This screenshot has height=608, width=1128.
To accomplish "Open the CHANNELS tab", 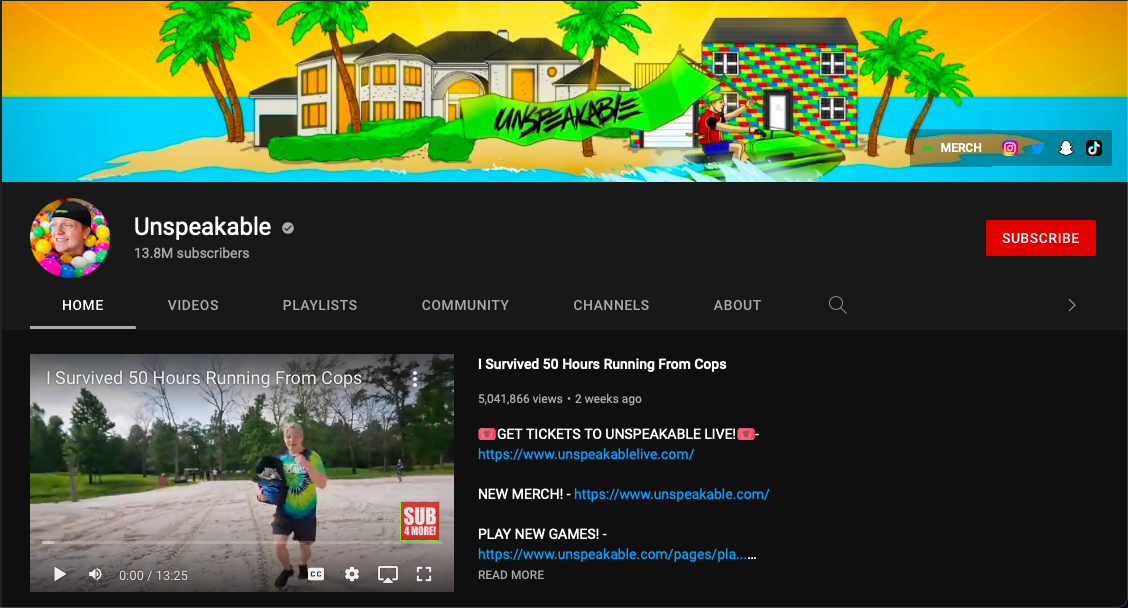I will click(611, 305).
